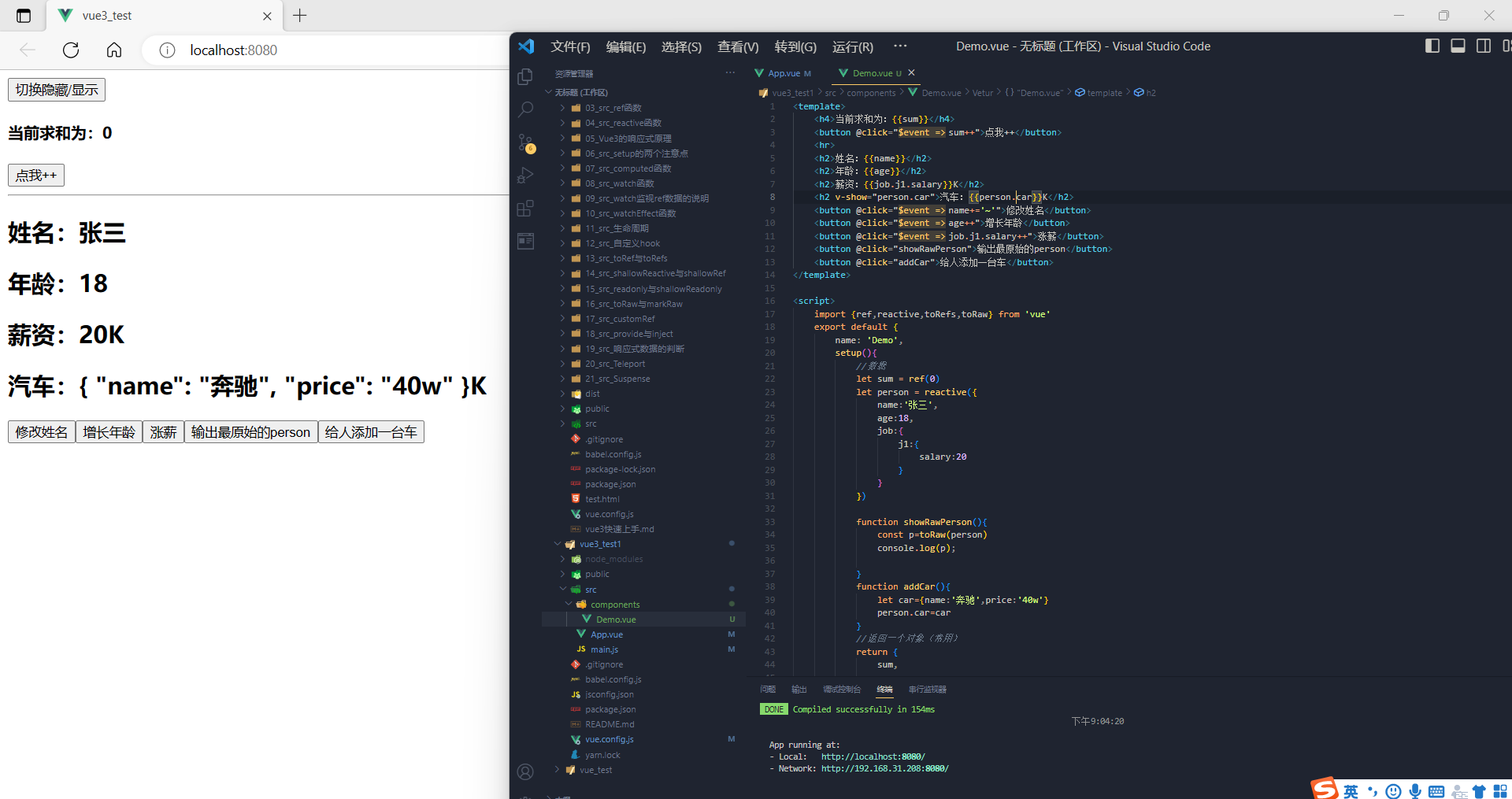Open the 选择(S) menu
This screenshot has height=799, width=1512.
[x=681, y=46]
